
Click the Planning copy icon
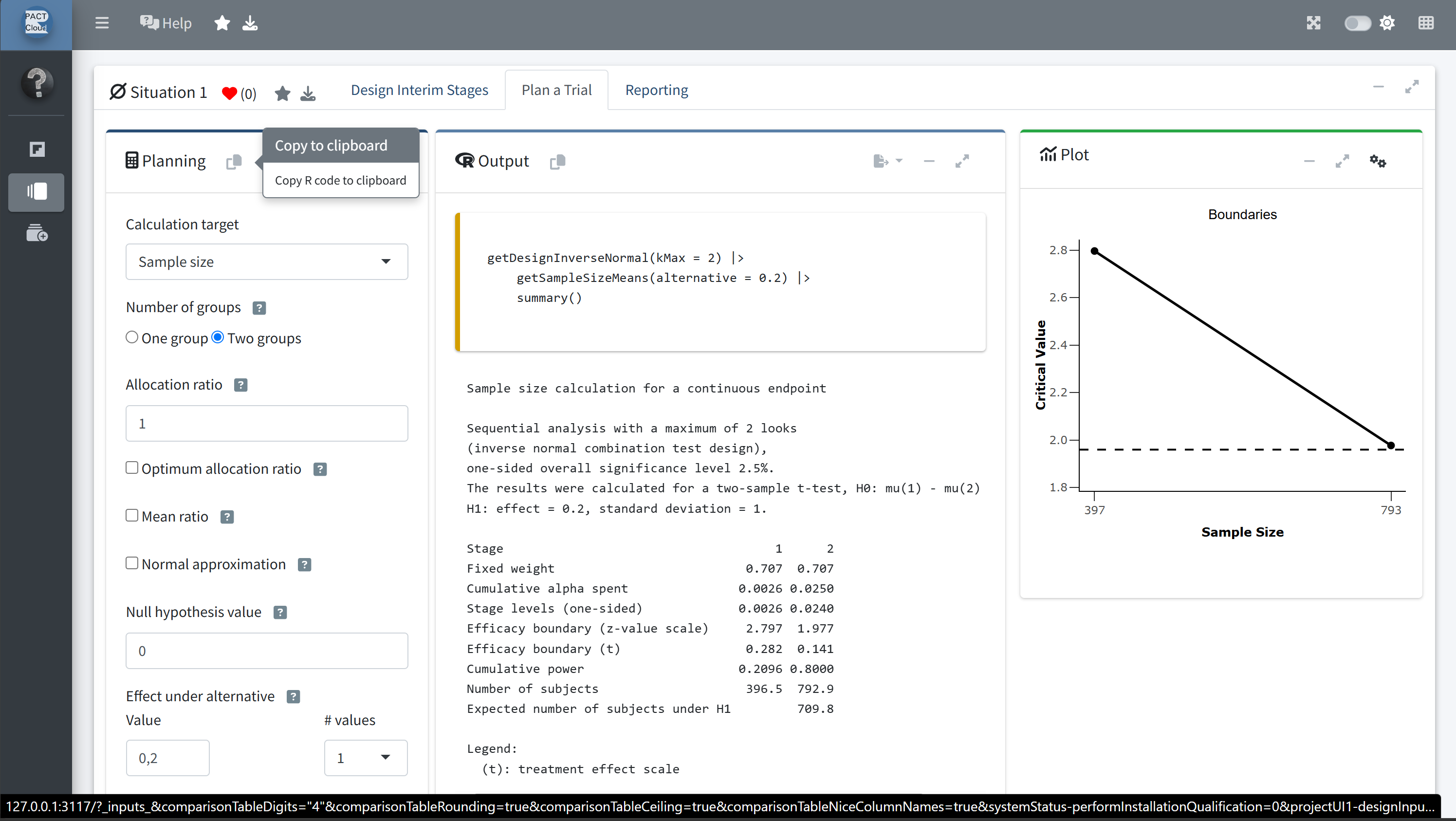click(234, 162)
